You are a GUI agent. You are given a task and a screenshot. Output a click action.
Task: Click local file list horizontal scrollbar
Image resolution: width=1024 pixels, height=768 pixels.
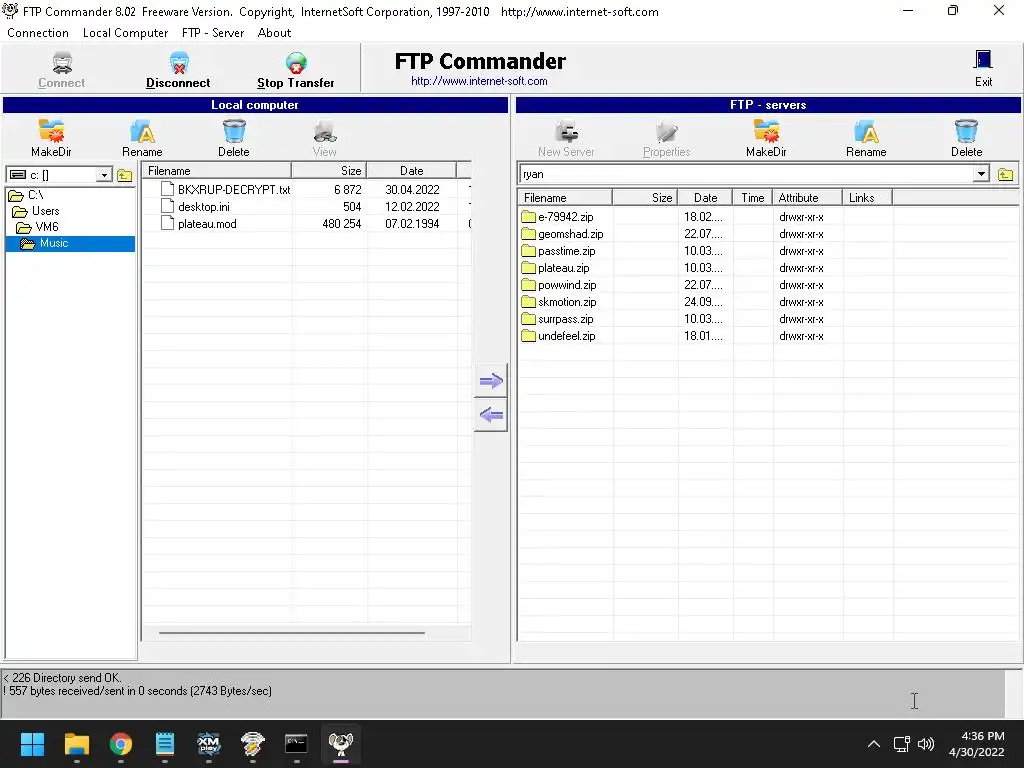(x=292, y=632)
